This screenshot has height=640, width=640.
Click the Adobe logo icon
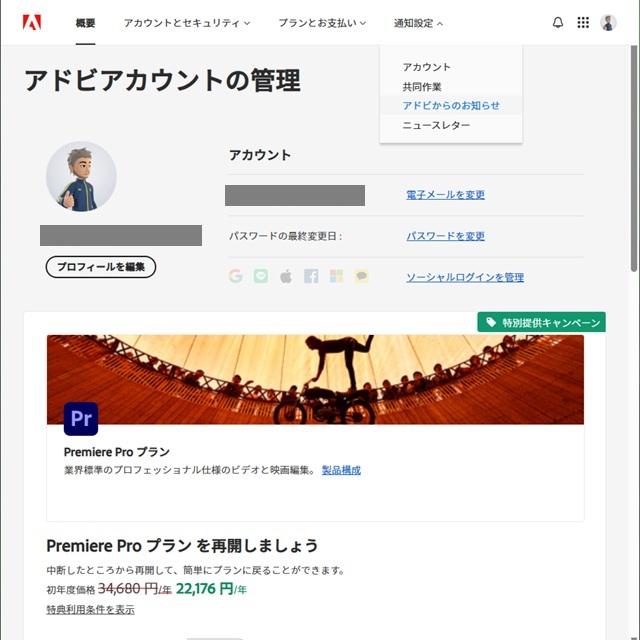[x=32, y=22]
